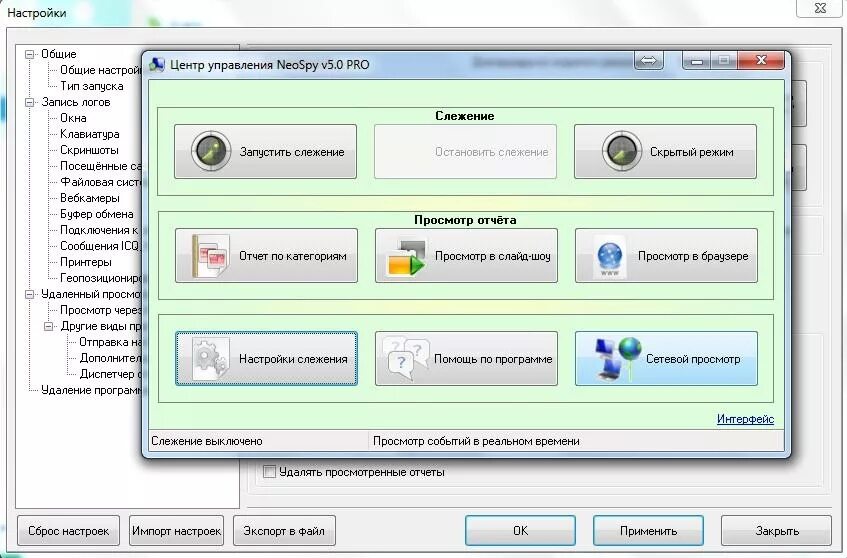Click the www globe icon on Просмотр в браузере
This screenshot has height=558, width=847.
(610, 258)
